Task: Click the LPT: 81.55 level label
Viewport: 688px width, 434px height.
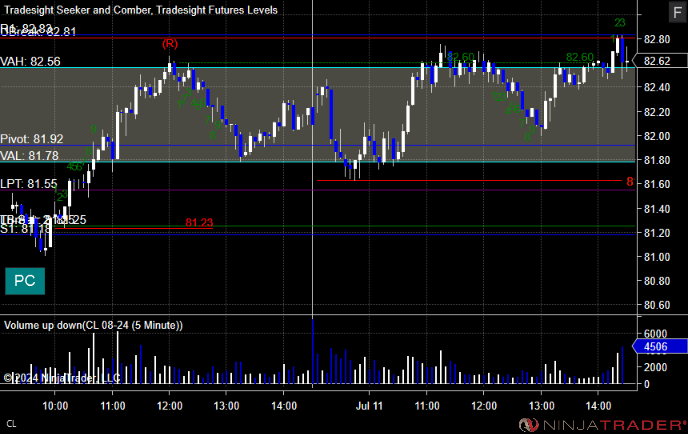Action: 29,183
